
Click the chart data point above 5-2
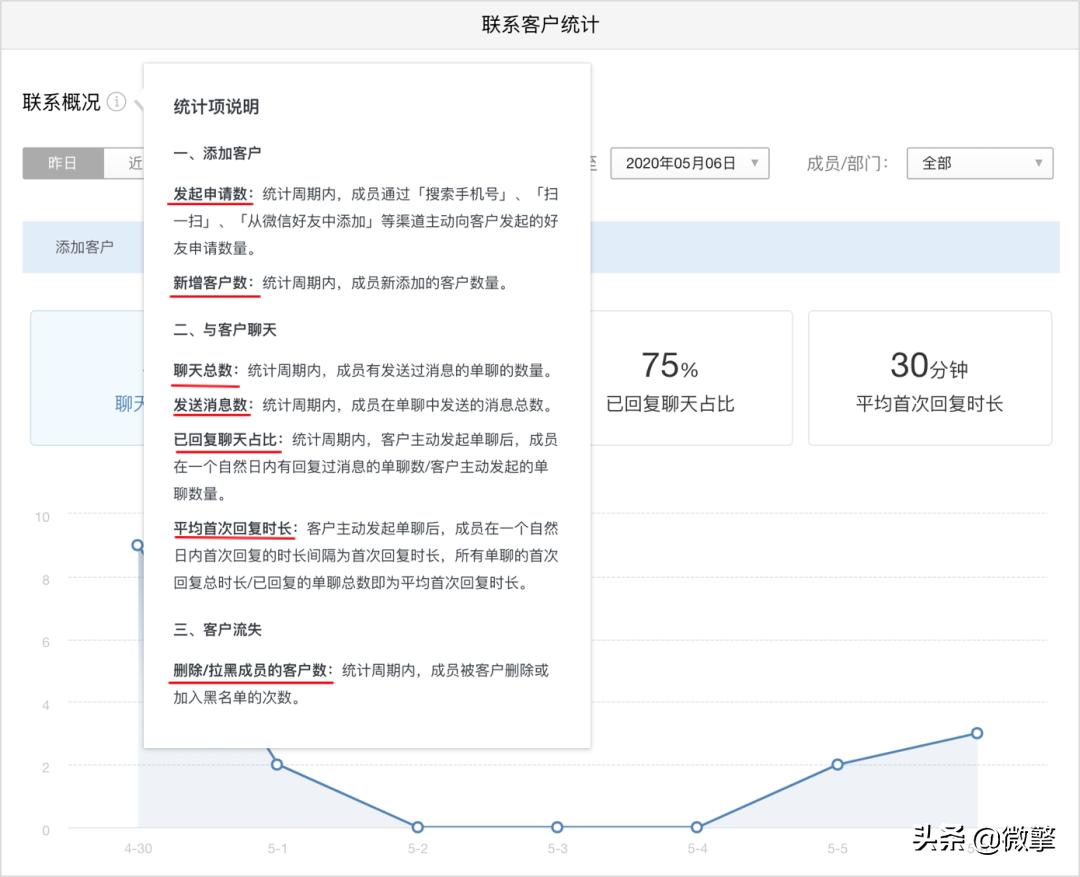[x=416, y=827]
